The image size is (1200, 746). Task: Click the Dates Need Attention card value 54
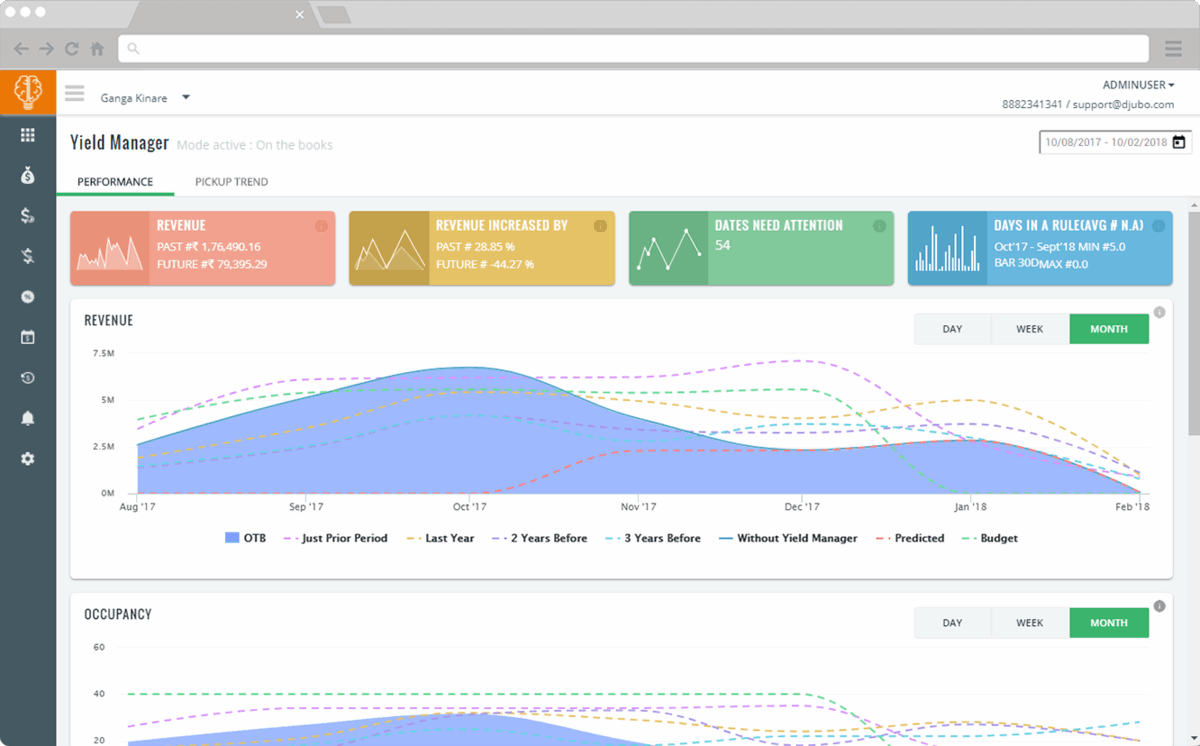pos(723,245)
